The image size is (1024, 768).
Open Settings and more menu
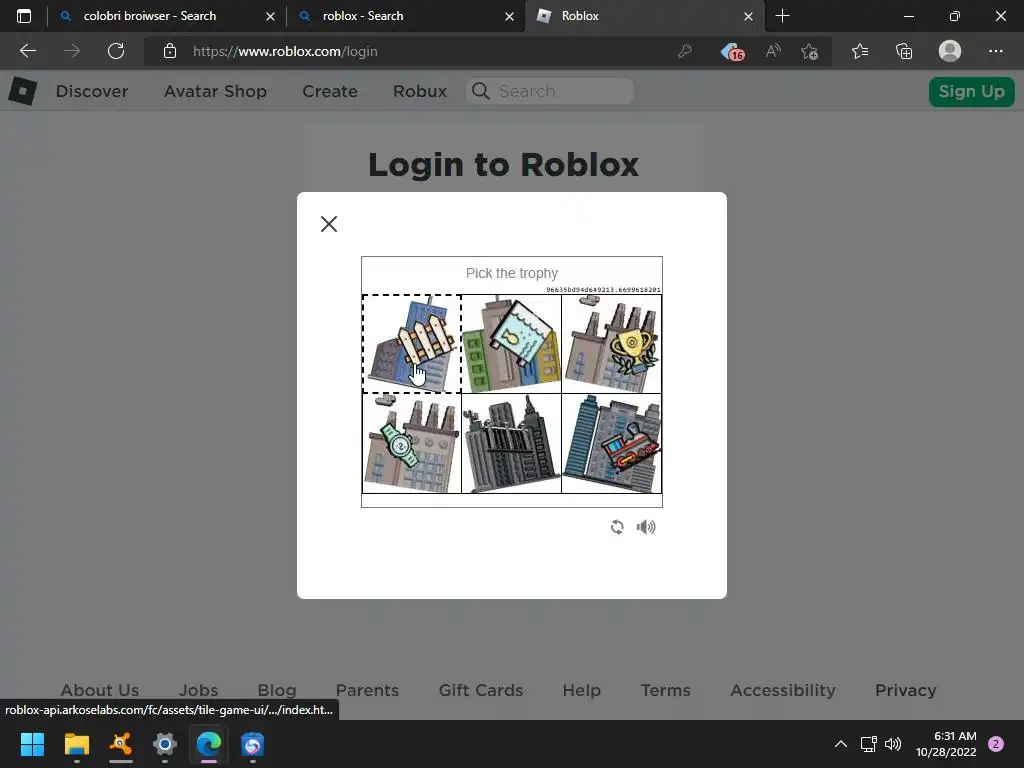(x=995, y=51)
